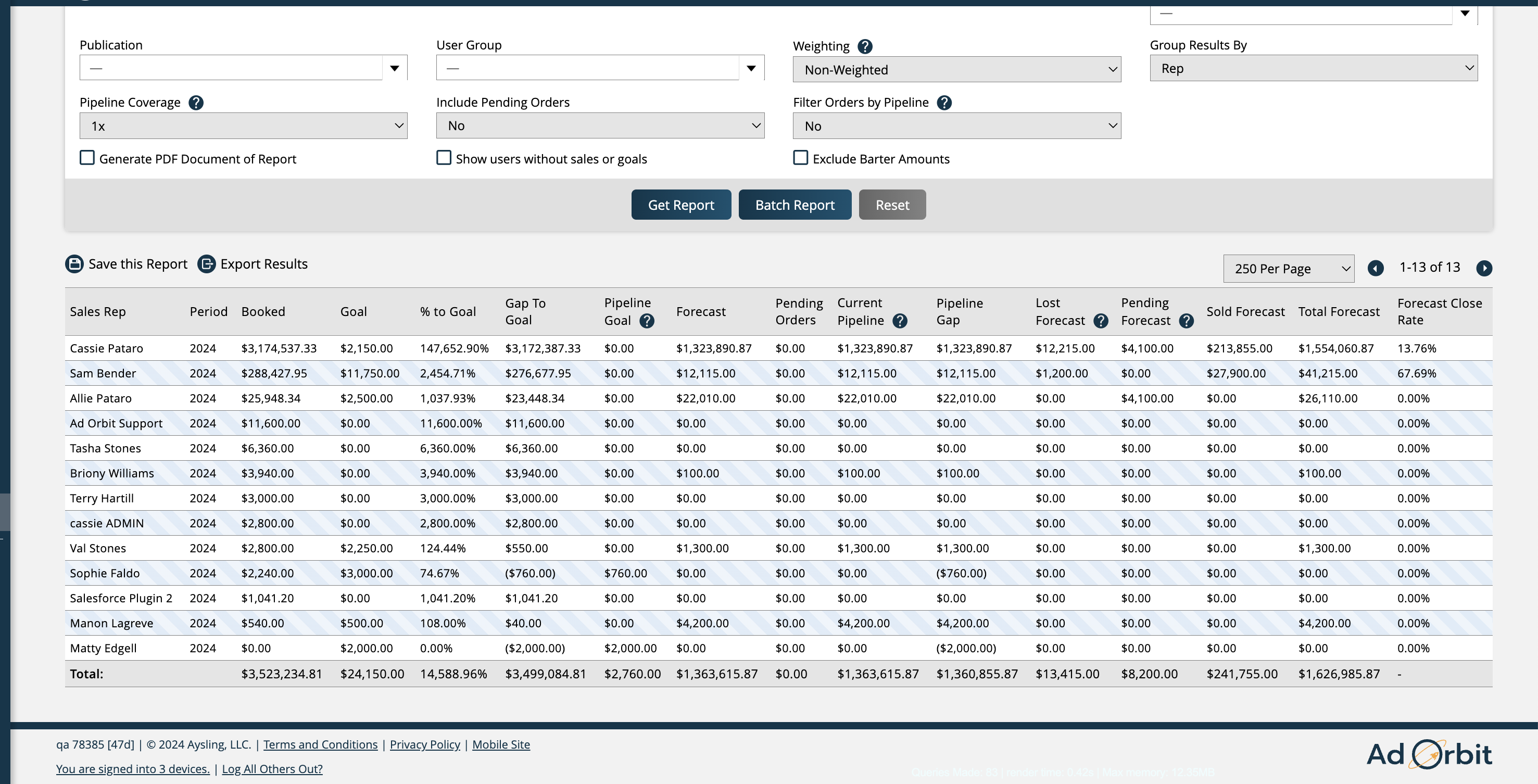Click Sophie Faldo sales rep cell
Screen dimensions: 1538x784
(x=105, y=573)
